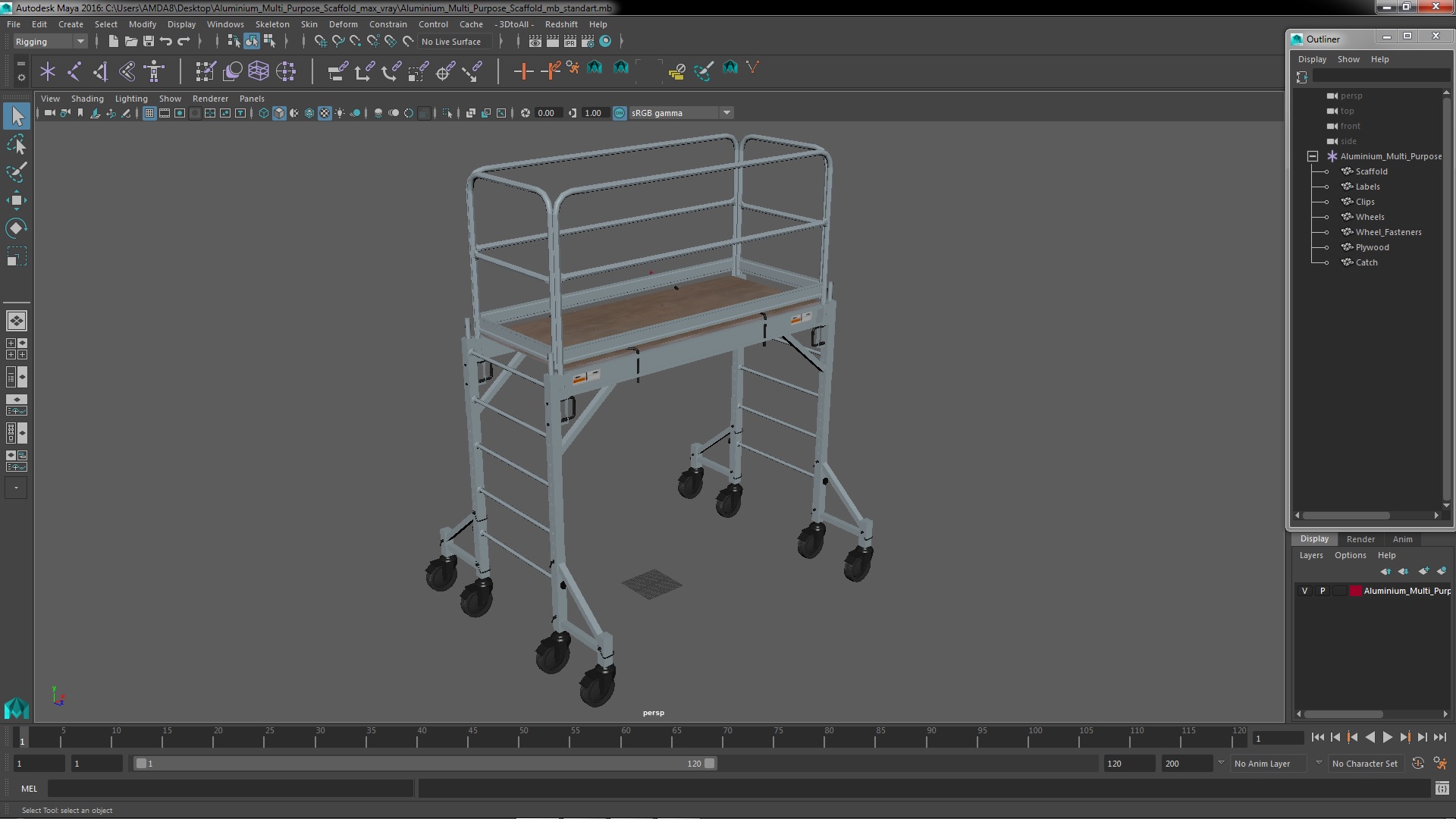Switch to the Anim layer tab
The height and width of the screenshot is (819, 1456).
click(1402, 539)
